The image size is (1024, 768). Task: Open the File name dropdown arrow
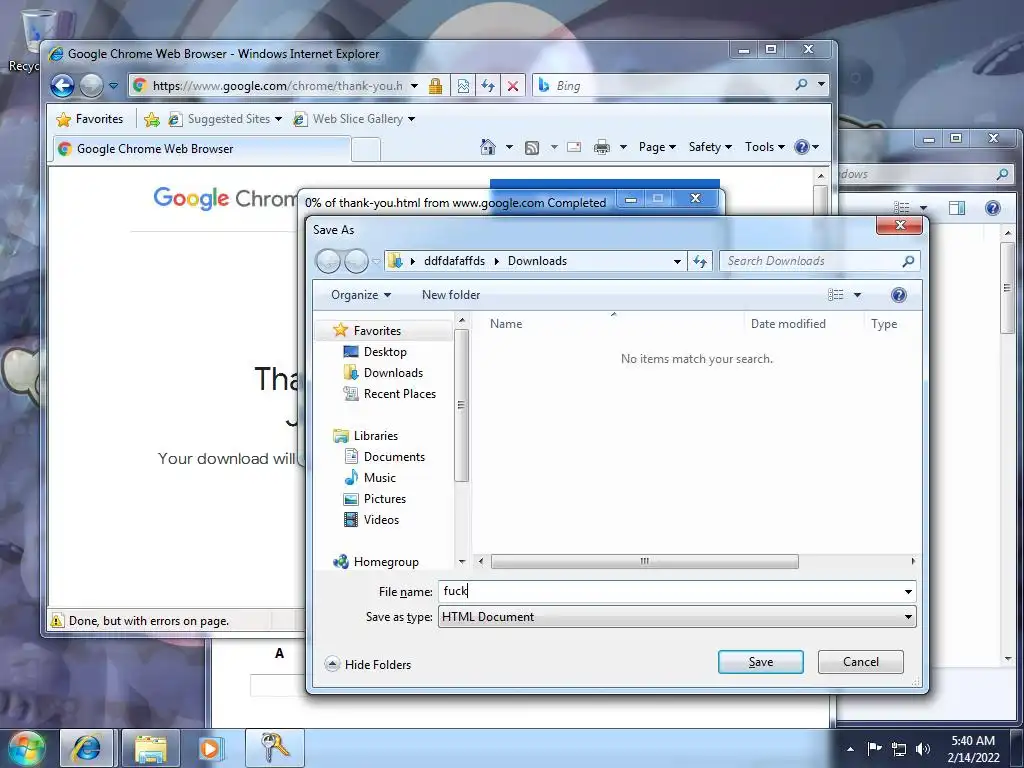(908, 592)
